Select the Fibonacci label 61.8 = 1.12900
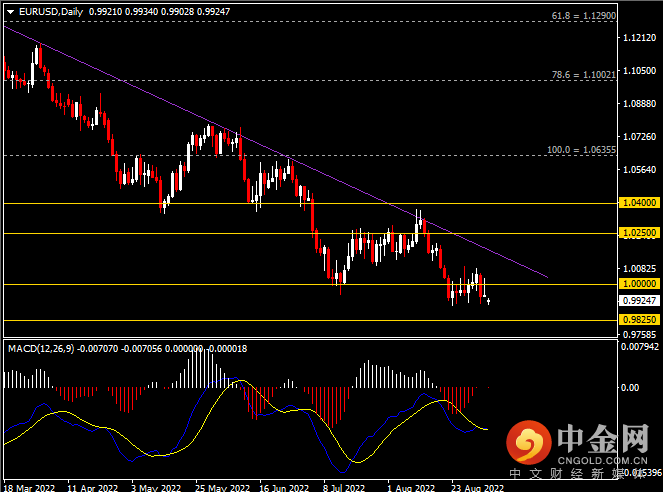 [x=584, y=16]
